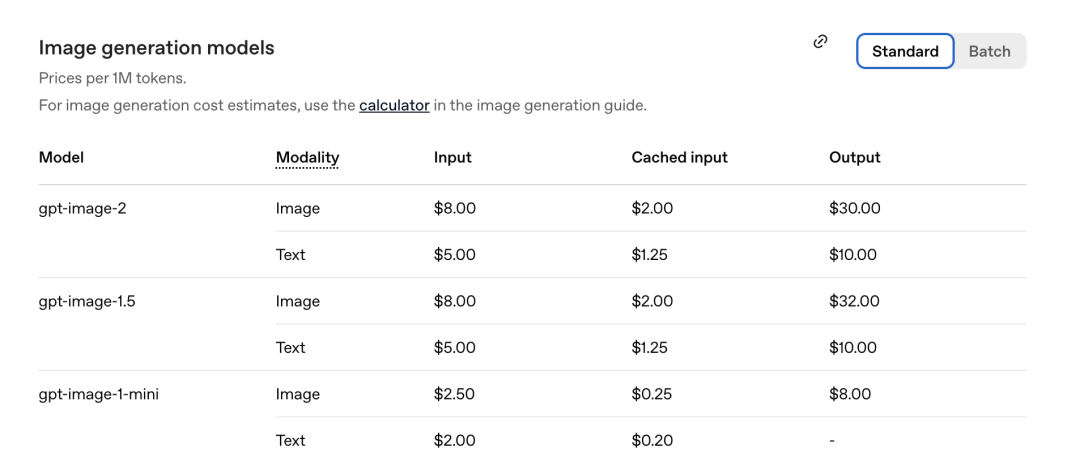Click the $2.00 text input price for gpt-image-1-mini
The height and width of the screenshot is (469, 1080).
454,440
